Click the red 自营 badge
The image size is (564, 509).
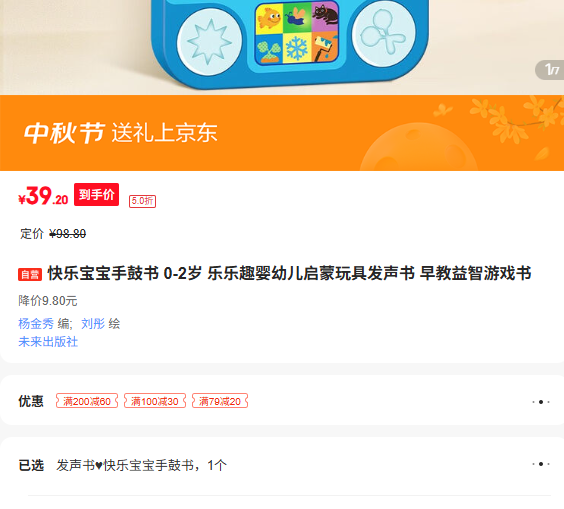coord(30,274)
